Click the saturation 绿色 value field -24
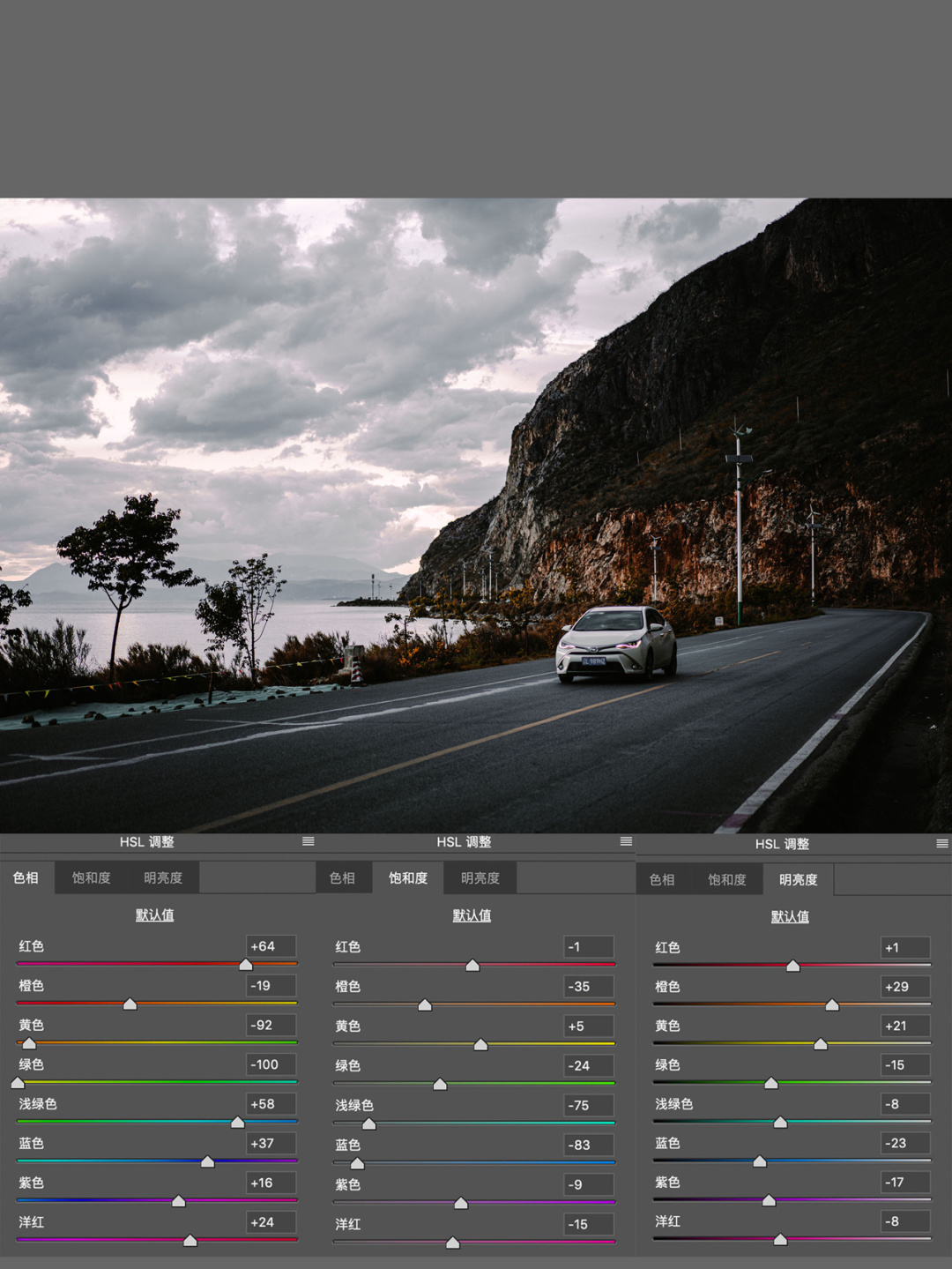 pos(588,1065)
